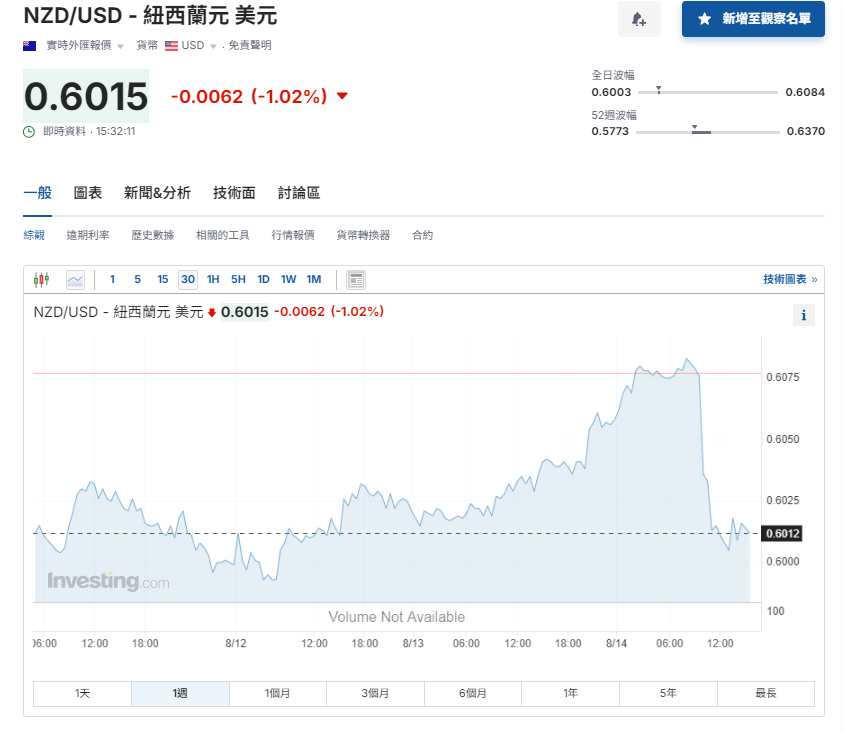Click the 0.6012 price label on the chart
This screenshot has height=734, width=844.
pyautogui.click(x=782, y=534)
